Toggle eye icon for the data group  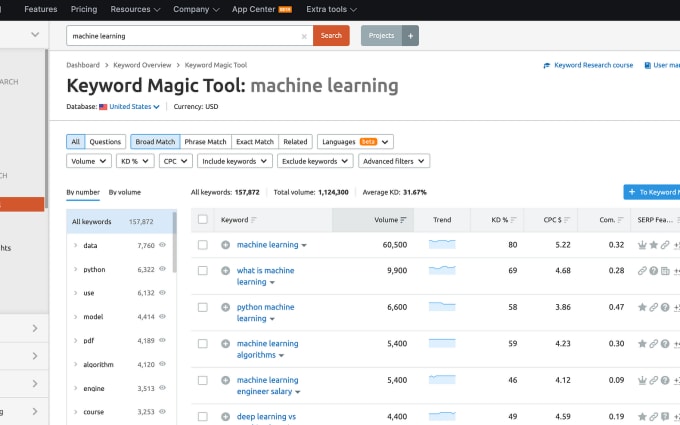pos(162,245)
